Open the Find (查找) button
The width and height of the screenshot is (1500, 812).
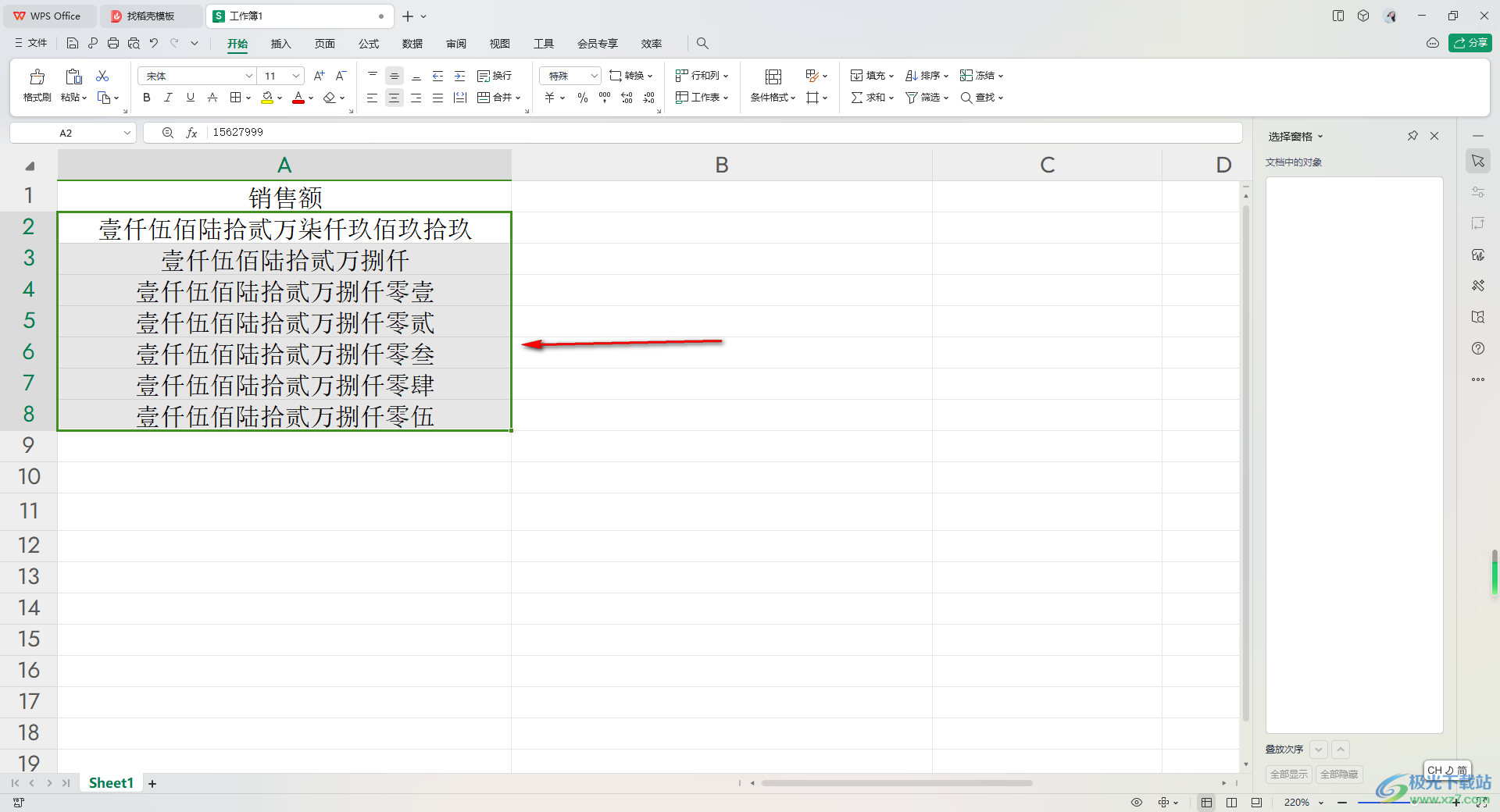click(981, 98)
